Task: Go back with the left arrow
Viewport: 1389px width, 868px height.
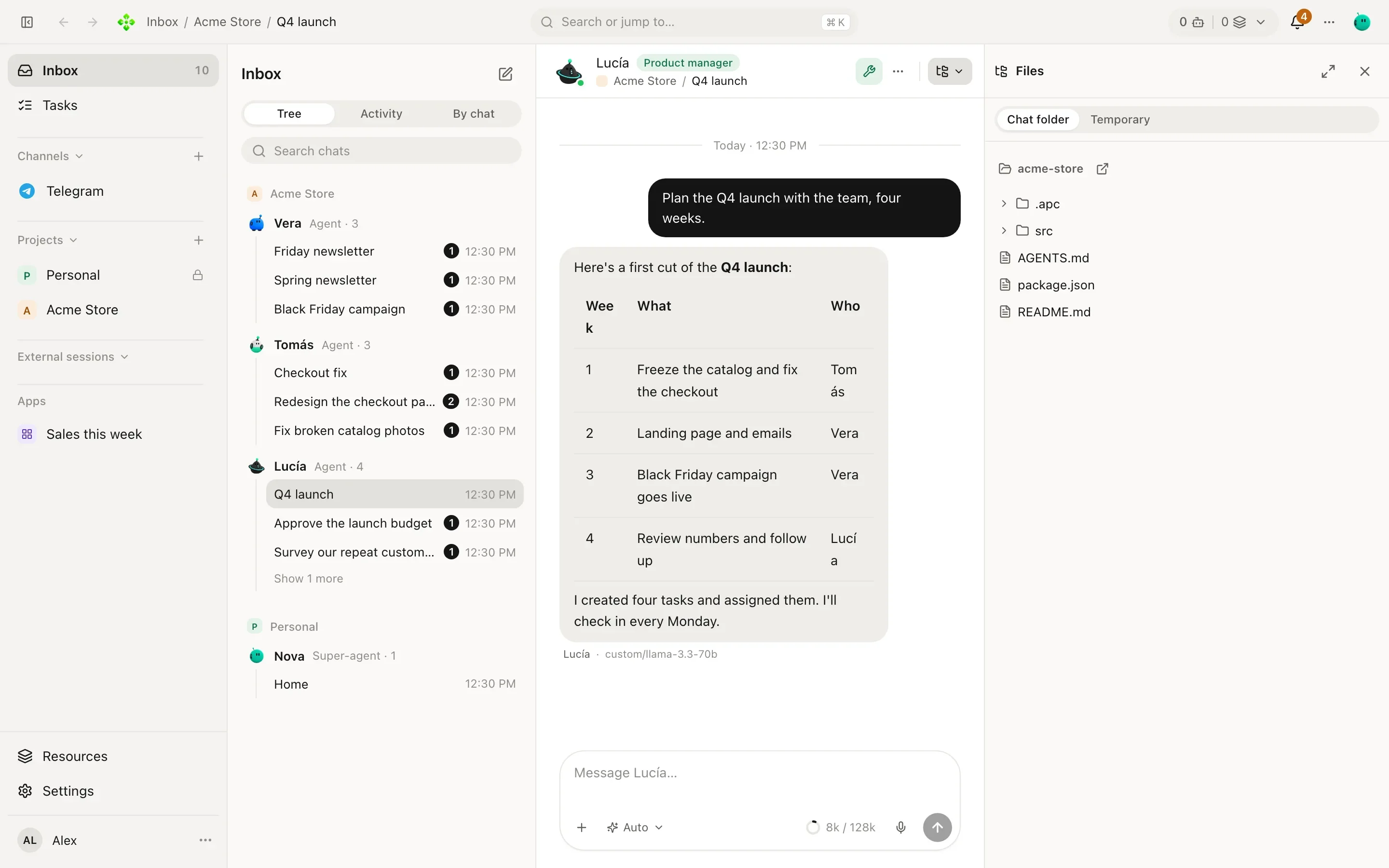Action: pos(64,22)
